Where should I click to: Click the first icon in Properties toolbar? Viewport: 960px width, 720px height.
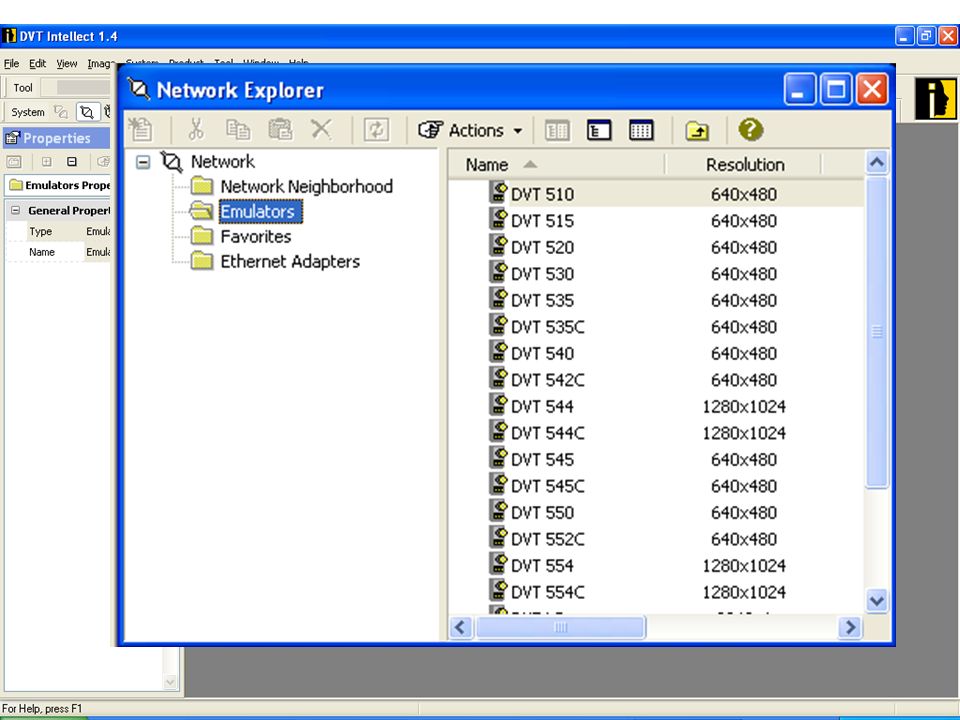click(14, 162)
